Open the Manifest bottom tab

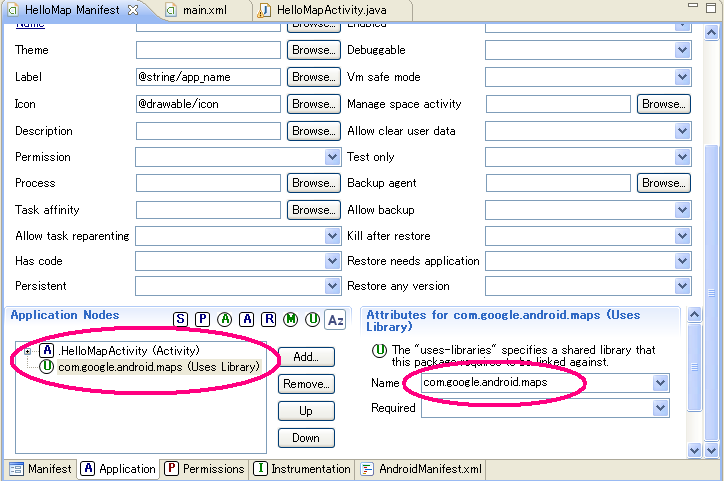[x=40, y=469]
